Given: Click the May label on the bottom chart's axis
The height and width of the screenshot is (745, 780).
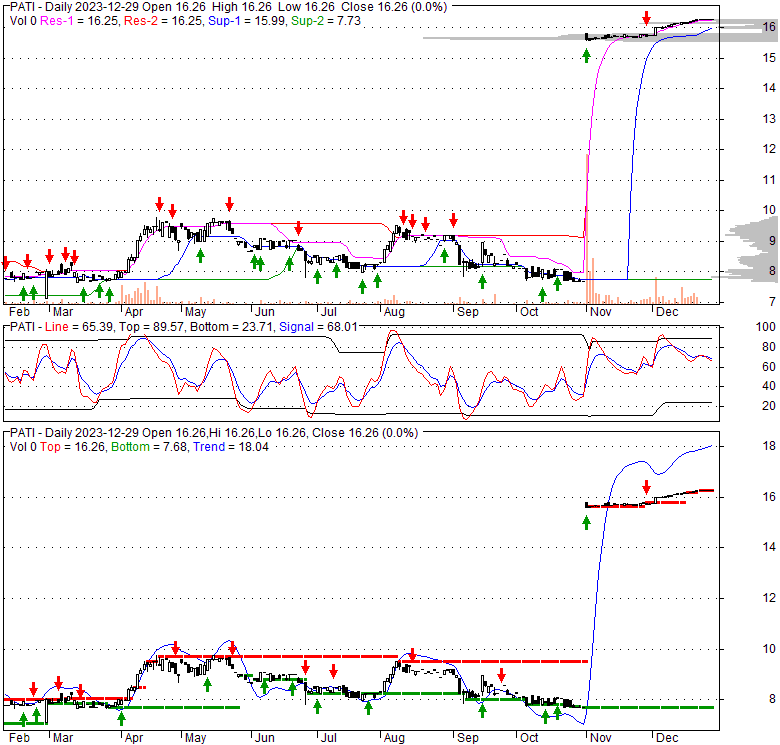Looking at the screenshot, I should (195, 738).
